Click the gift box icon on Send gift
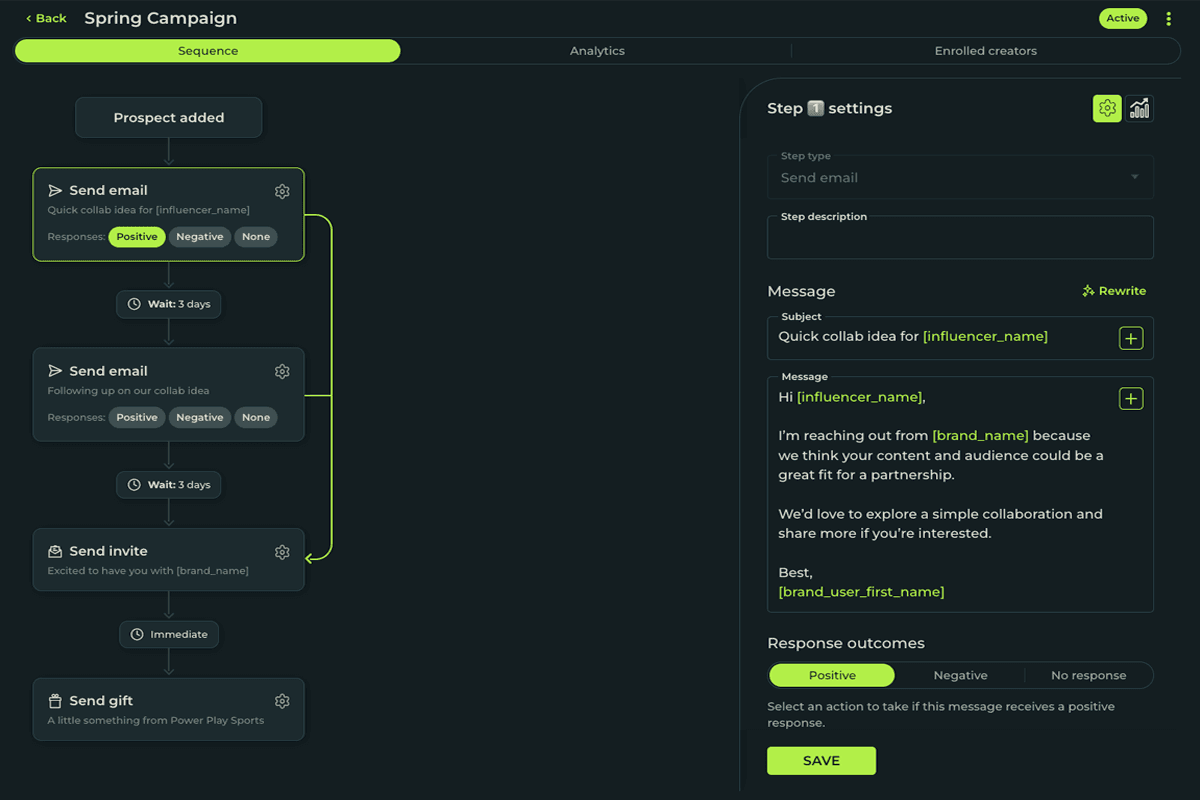1200x800 pixels. (x=55, y=701)
